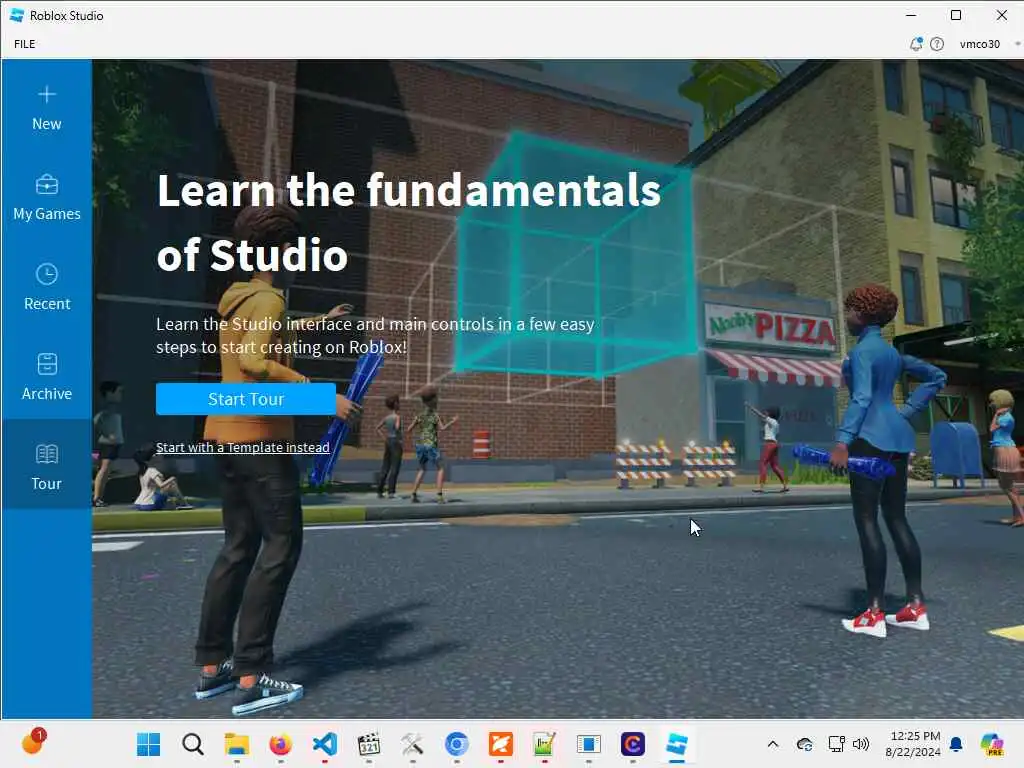Open the green chart notepad app in the taskbar

tap(545, 744)
